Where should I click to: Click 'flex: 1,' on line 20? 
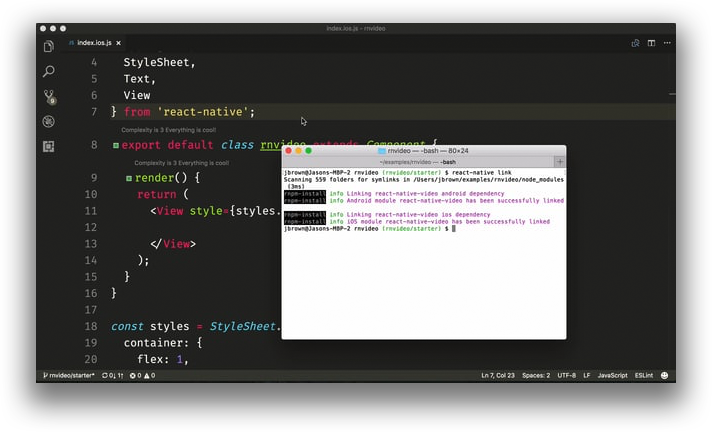(163, 359)
